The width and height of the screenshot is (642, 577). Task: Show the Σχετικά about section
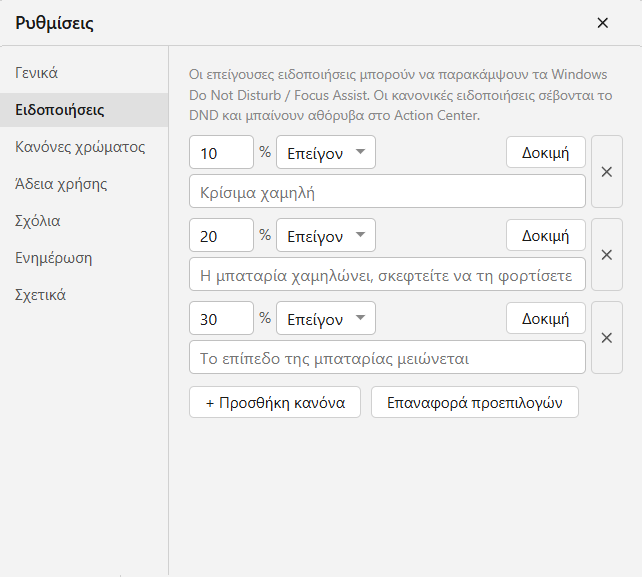pyautogui.click(x=84, y=295)
